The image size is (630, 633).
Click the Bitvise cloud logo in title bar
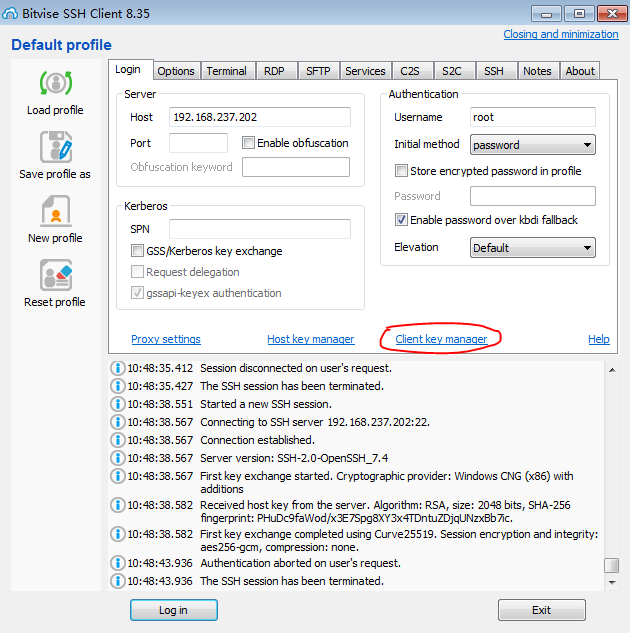(10, 13)
